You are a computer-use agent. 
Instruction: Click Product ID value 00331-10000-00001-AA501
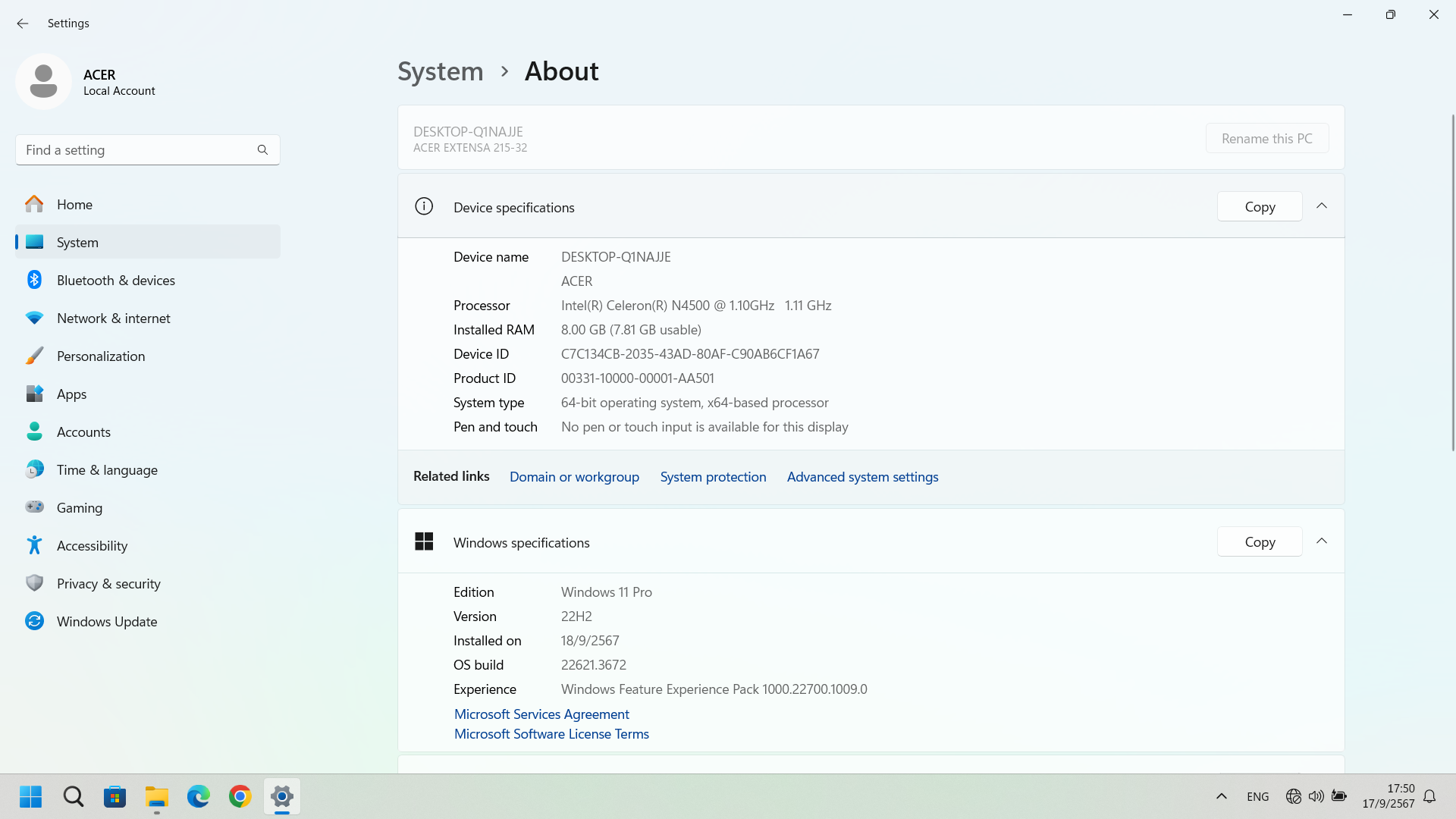pos(638,378)
